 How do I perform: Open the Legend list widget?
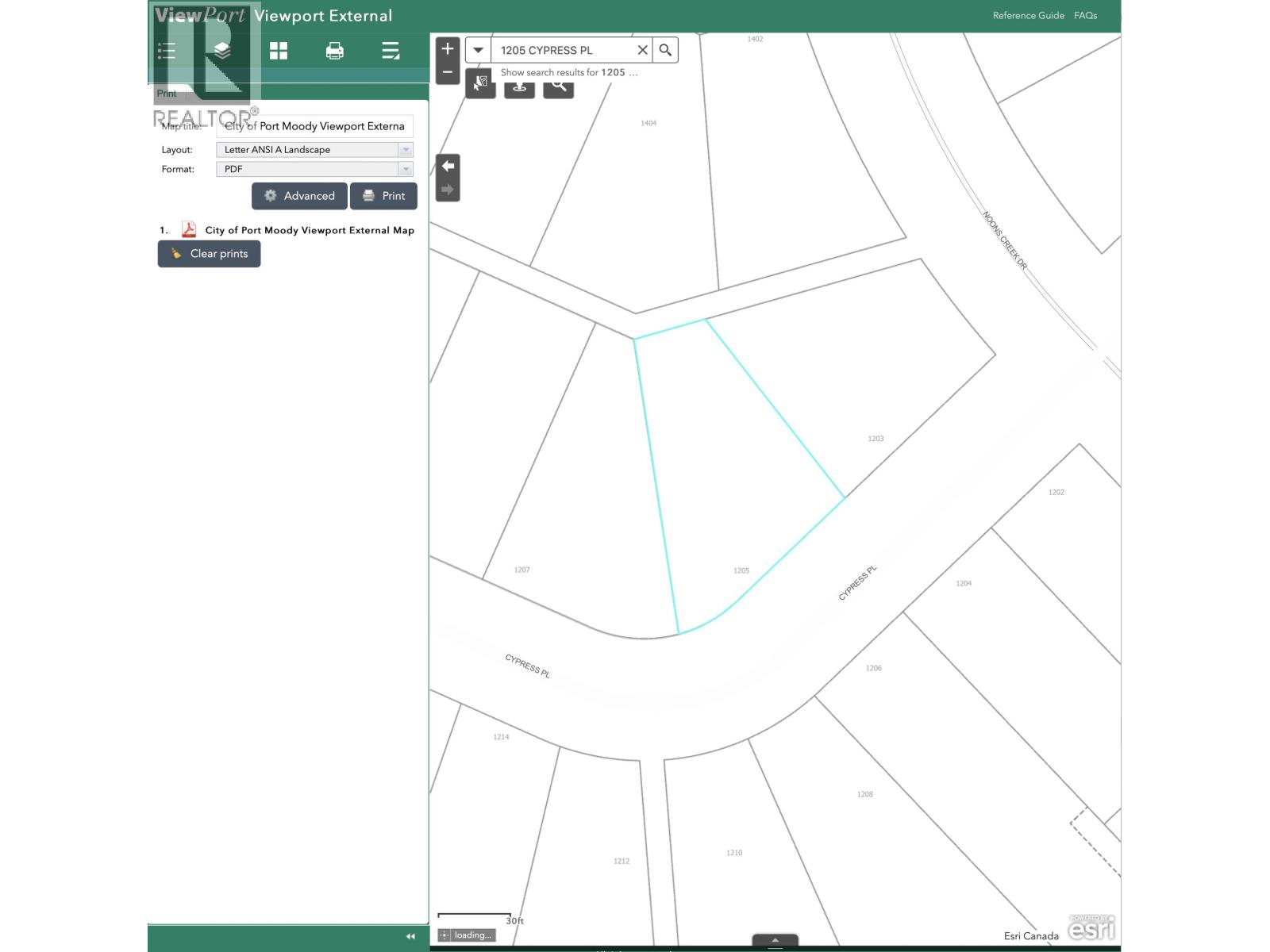coord(167,52)
